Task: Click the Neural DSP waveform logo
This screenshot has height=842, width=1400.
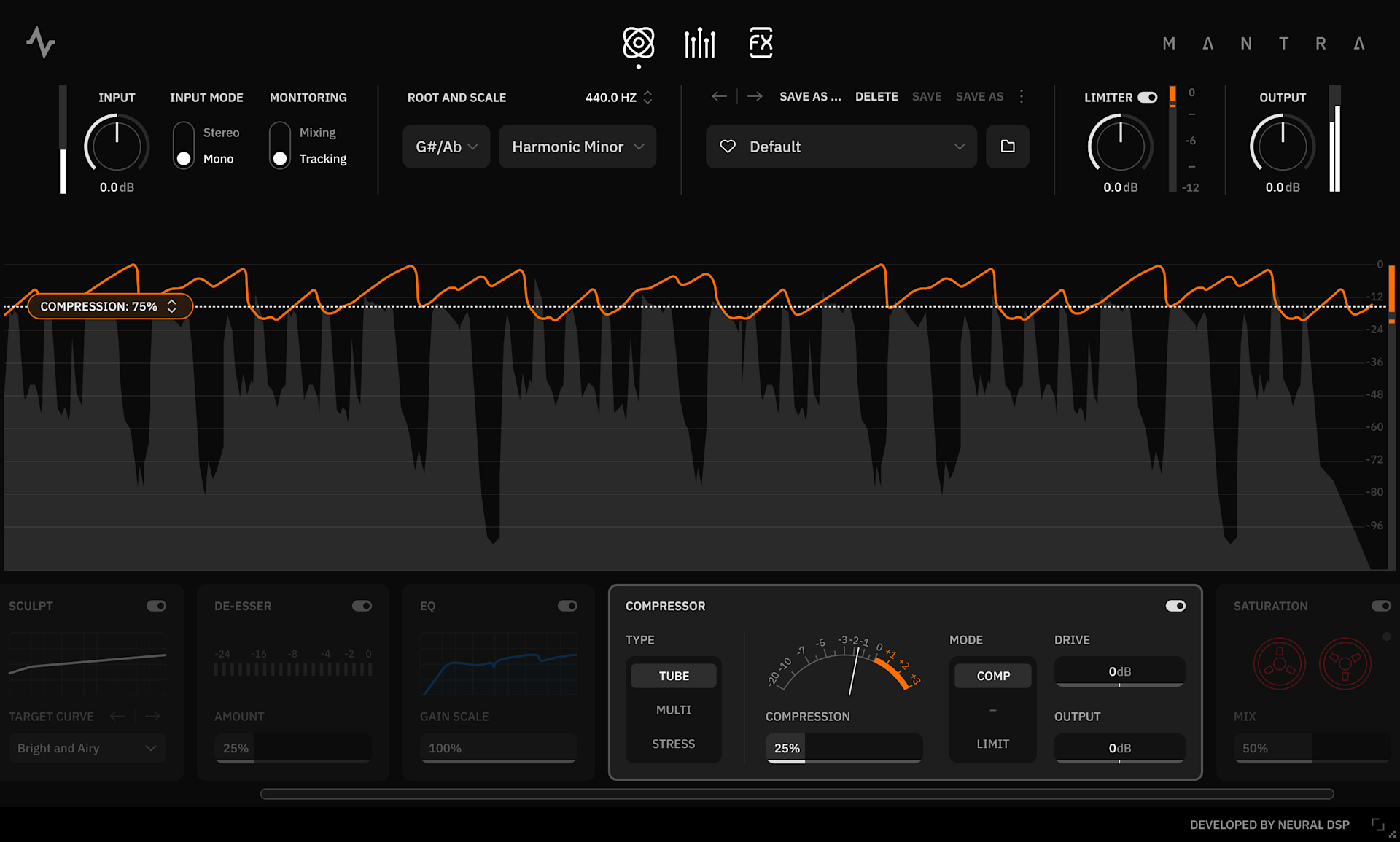Action: pyautogui.click(x=41, y=42)
